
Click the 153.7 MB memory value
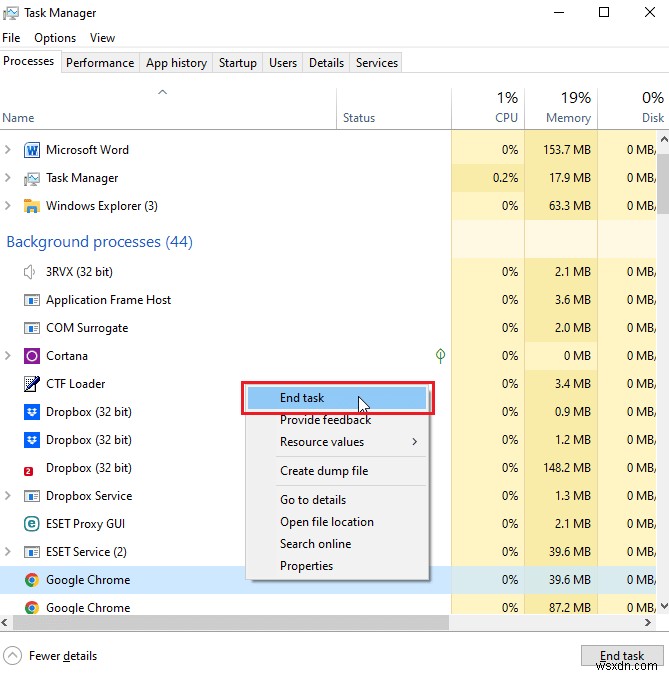pos(567,150)
